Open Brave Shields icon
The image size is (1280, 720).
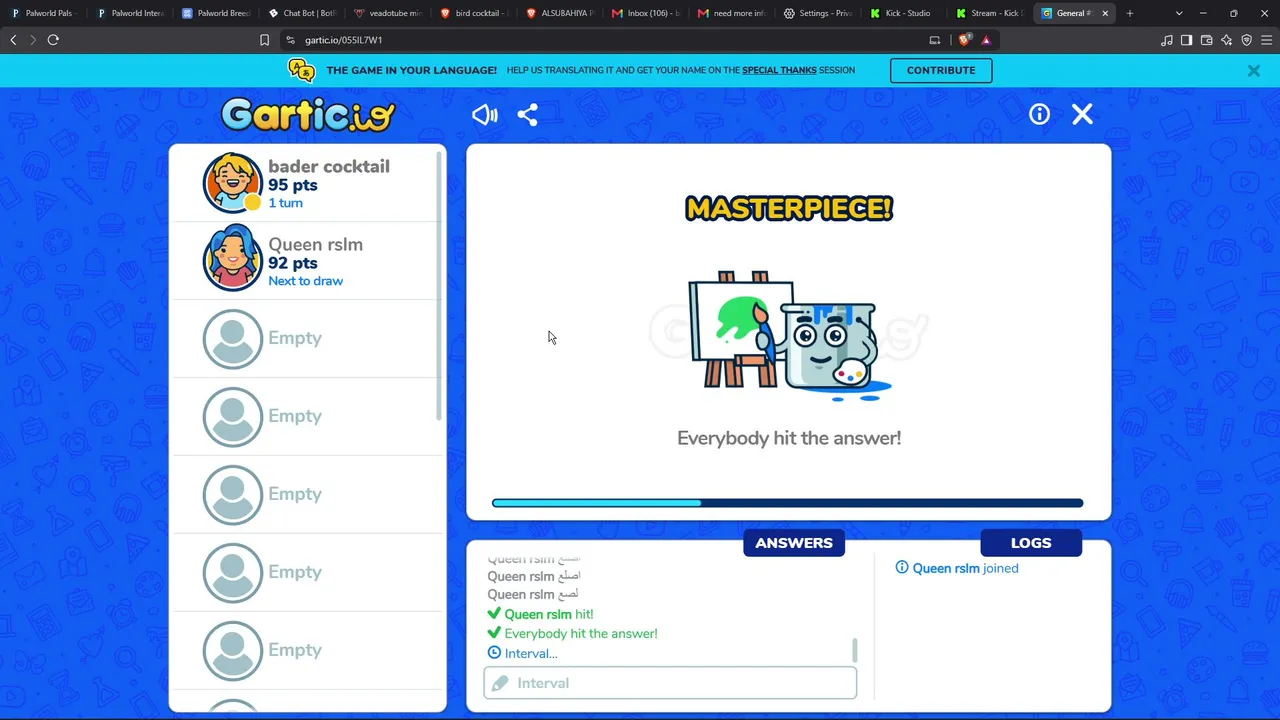[x=964, y=40]
